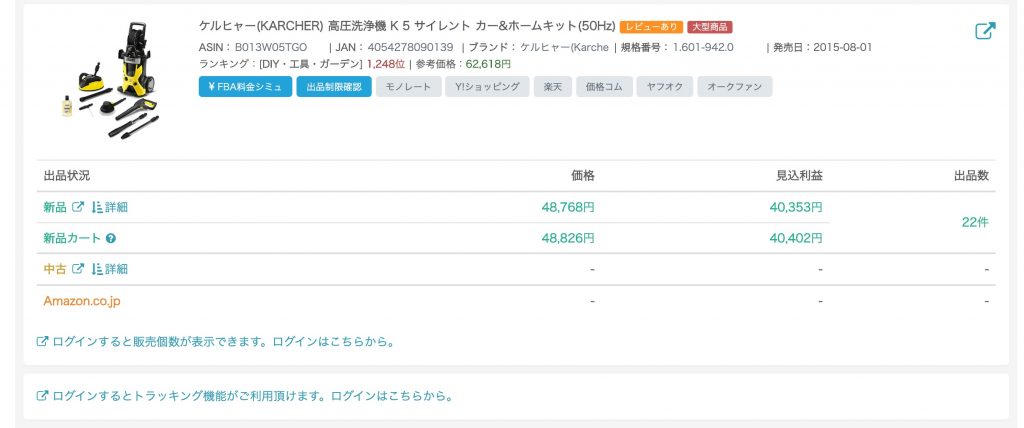The width and height of the screenshot is (1024, 428).
Task: Open FBA料金シミュ fee simulator
Action: pos(246,86)
